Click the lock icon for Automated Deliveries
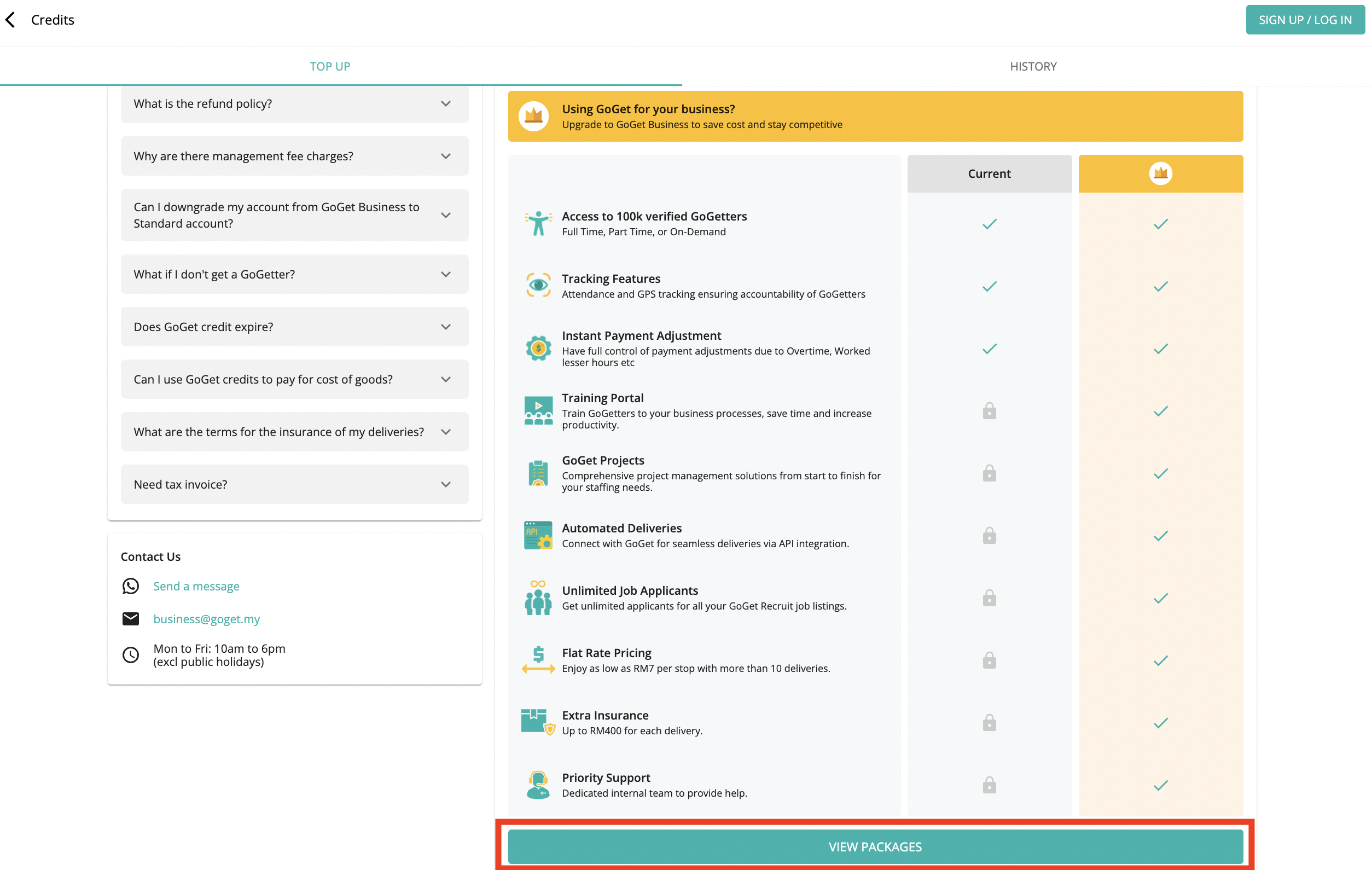The width and height of the screenshot is (1372, 870). [989, 535]
